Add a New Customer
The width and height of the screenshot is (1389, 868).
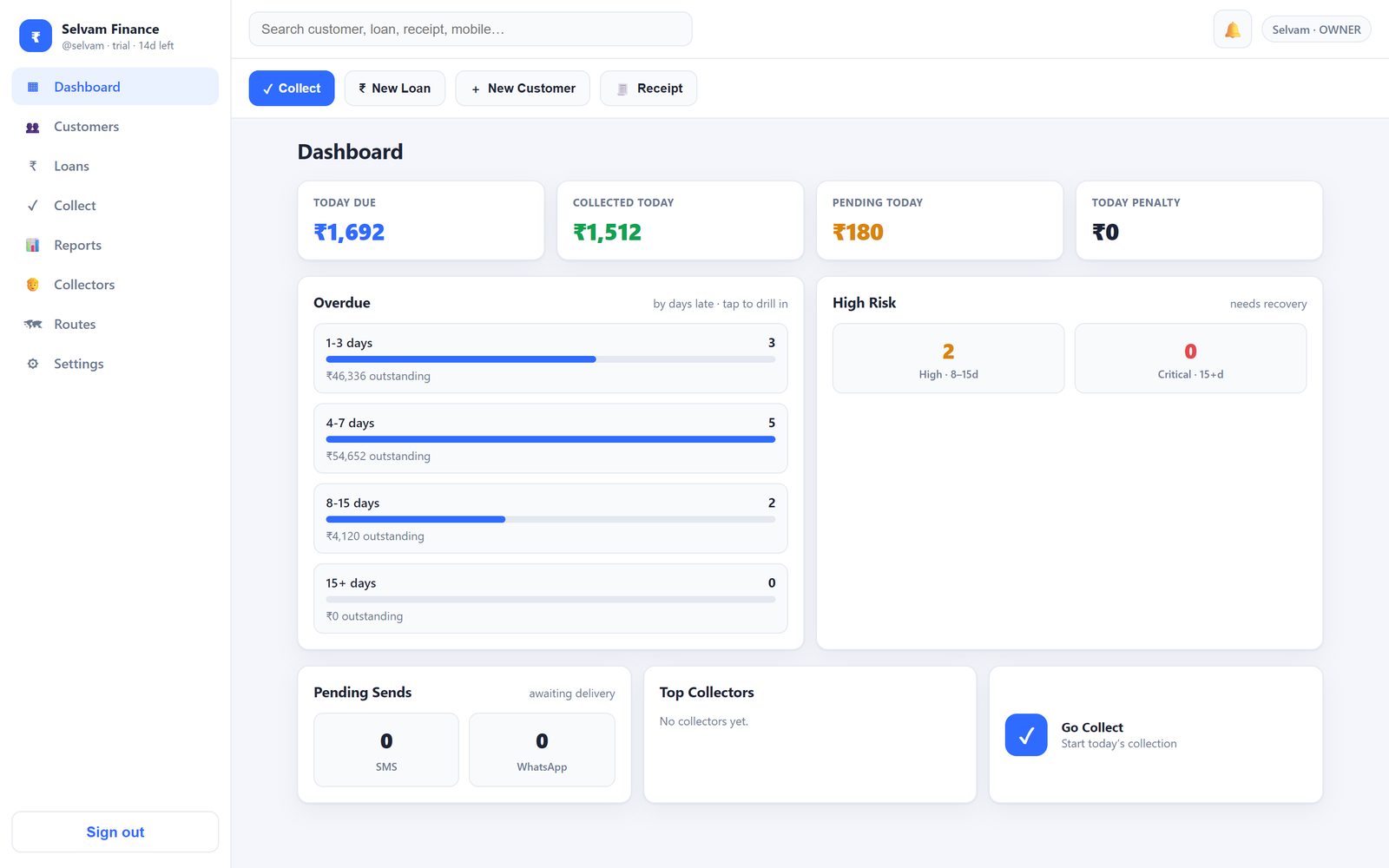pos(523,89)
